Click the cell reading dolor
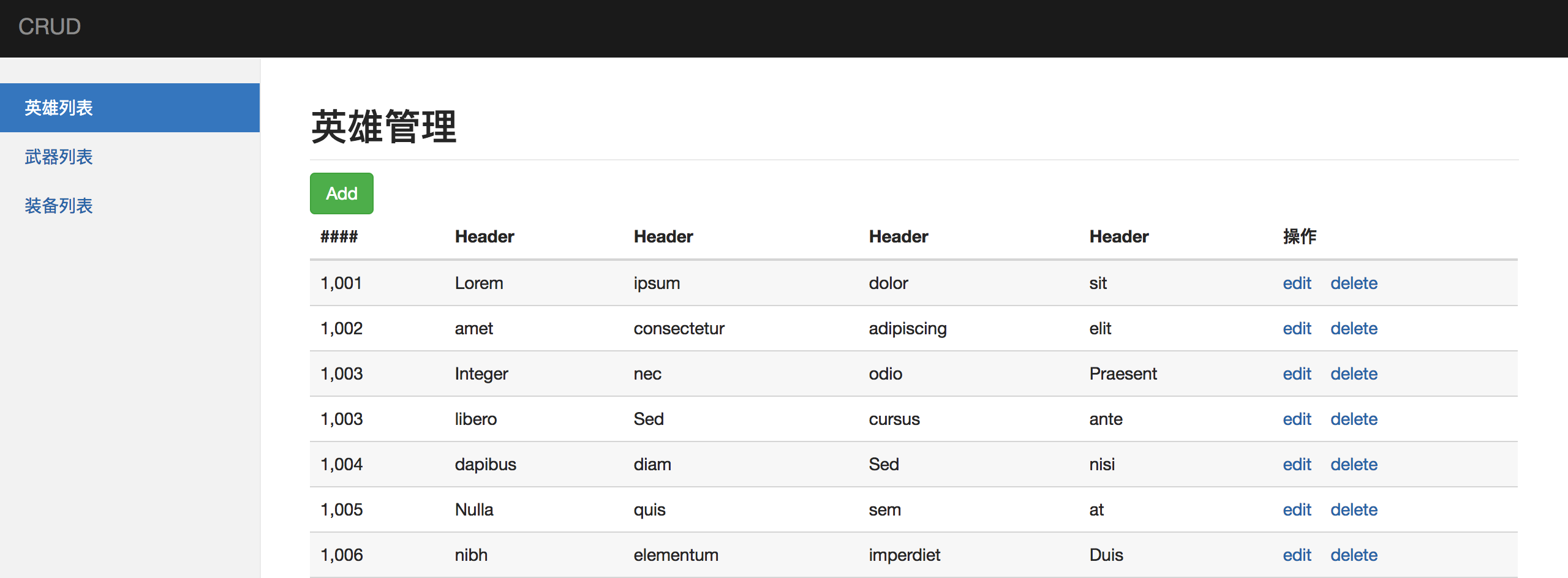1568x578 pixels. [888, 283]
